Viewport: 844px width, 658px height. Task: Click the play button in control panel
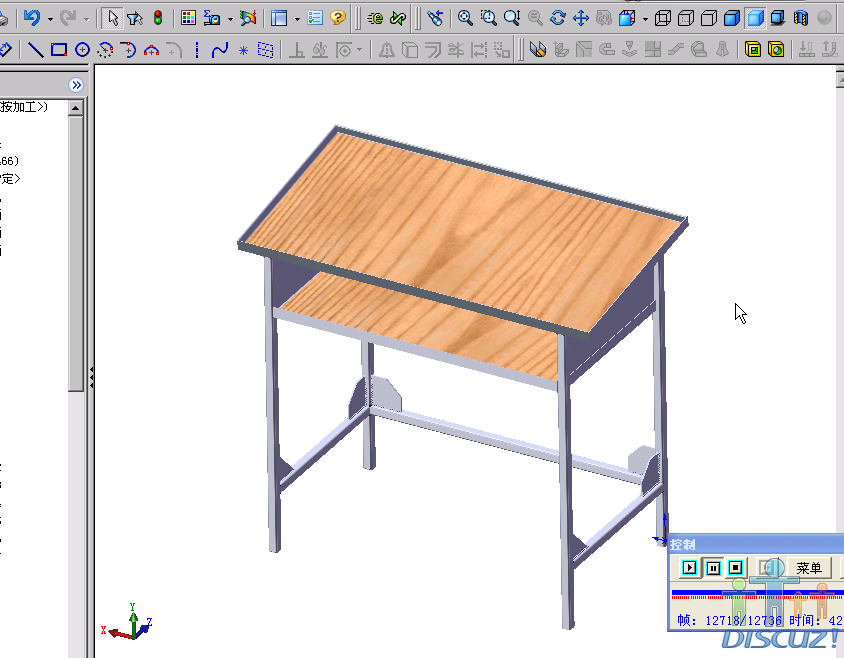tap(689, 568)
